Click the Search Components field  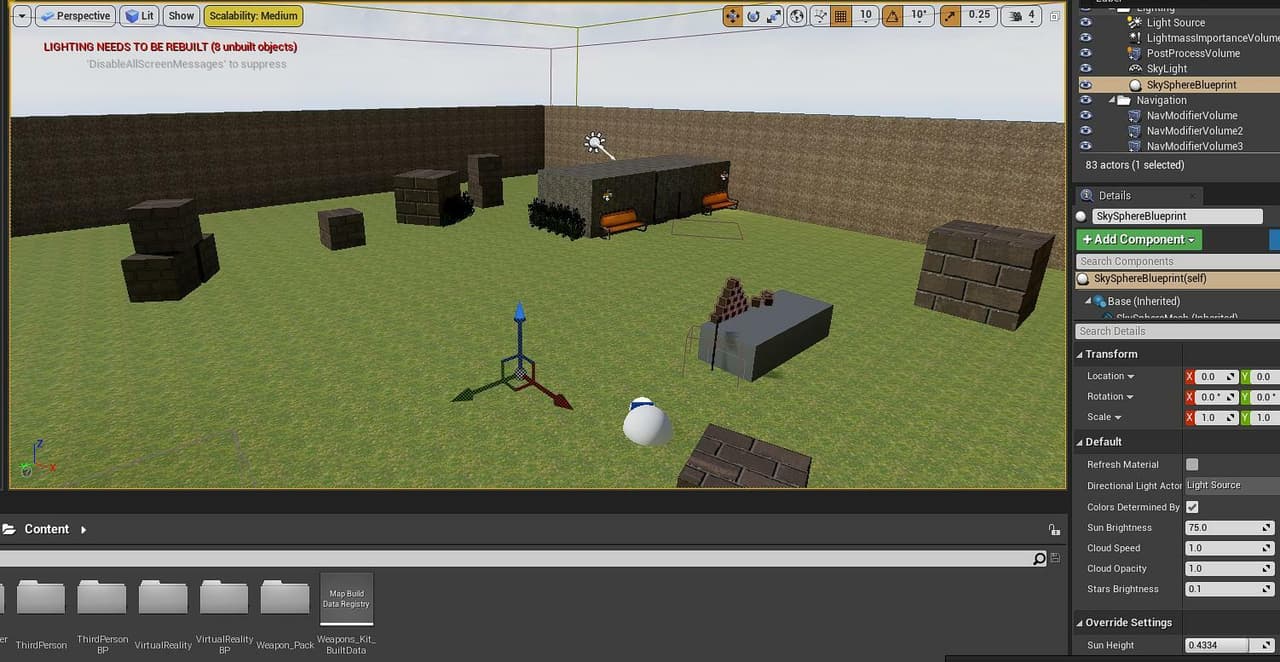[x=1176, y=262]
